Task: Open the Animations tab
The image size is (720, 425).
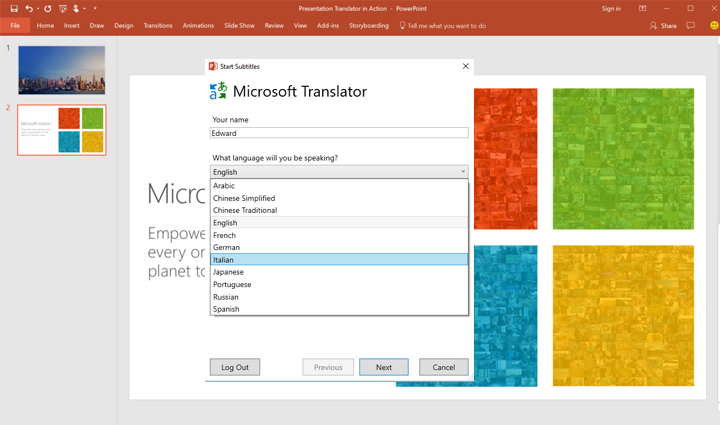Action: tap(198, 26)
